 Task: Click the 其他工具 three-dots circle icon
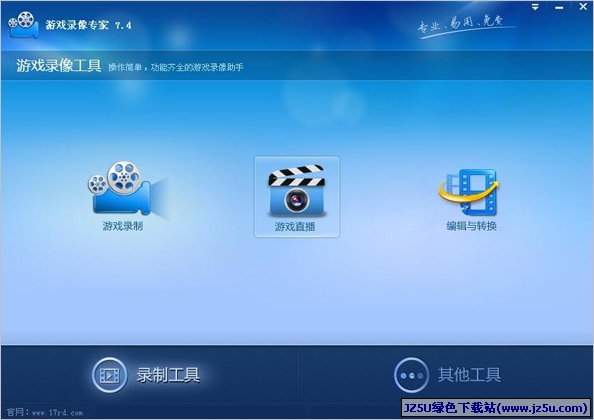(411, 375)
